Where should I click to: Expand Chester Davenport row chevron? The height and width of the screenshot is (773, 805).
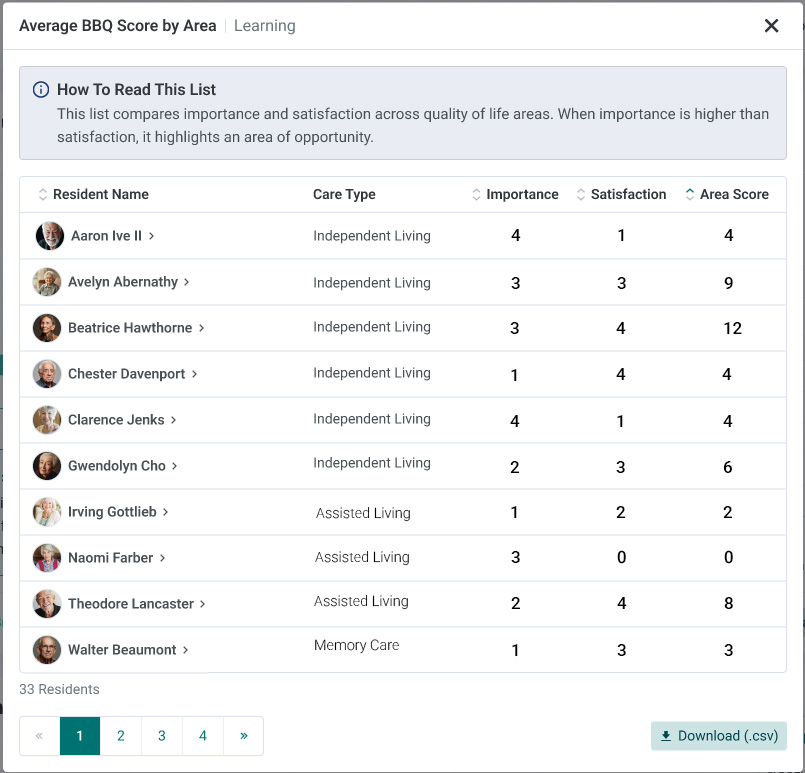[x=195, y=374]
